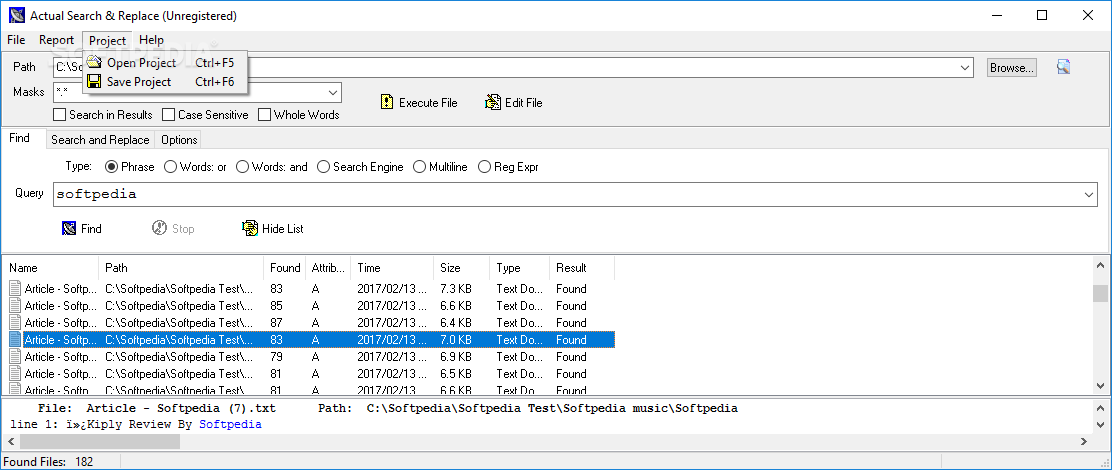Expand the Query history dropdown
The image size is (1112, 470).
coord(1089,194)
